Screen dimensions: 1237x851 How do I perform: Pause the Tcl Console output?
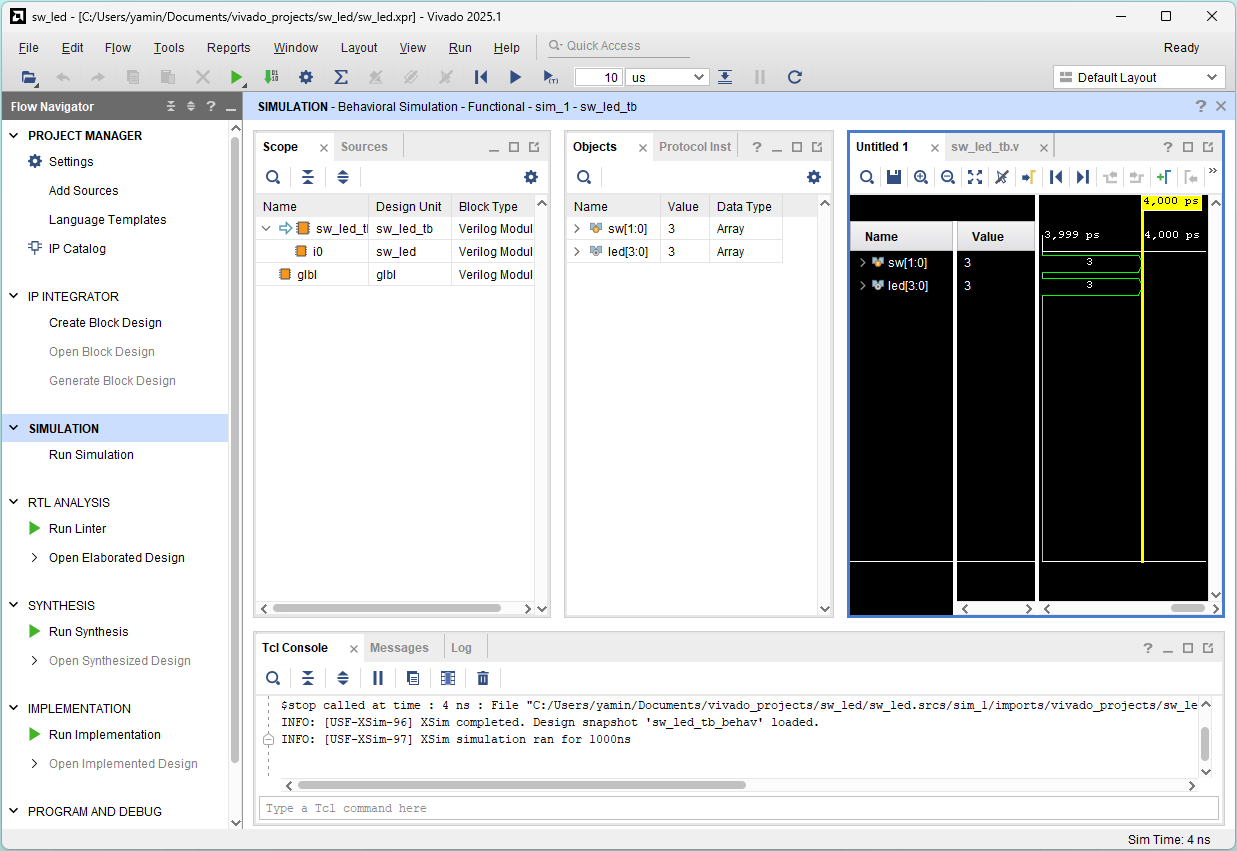coord(378,678)
